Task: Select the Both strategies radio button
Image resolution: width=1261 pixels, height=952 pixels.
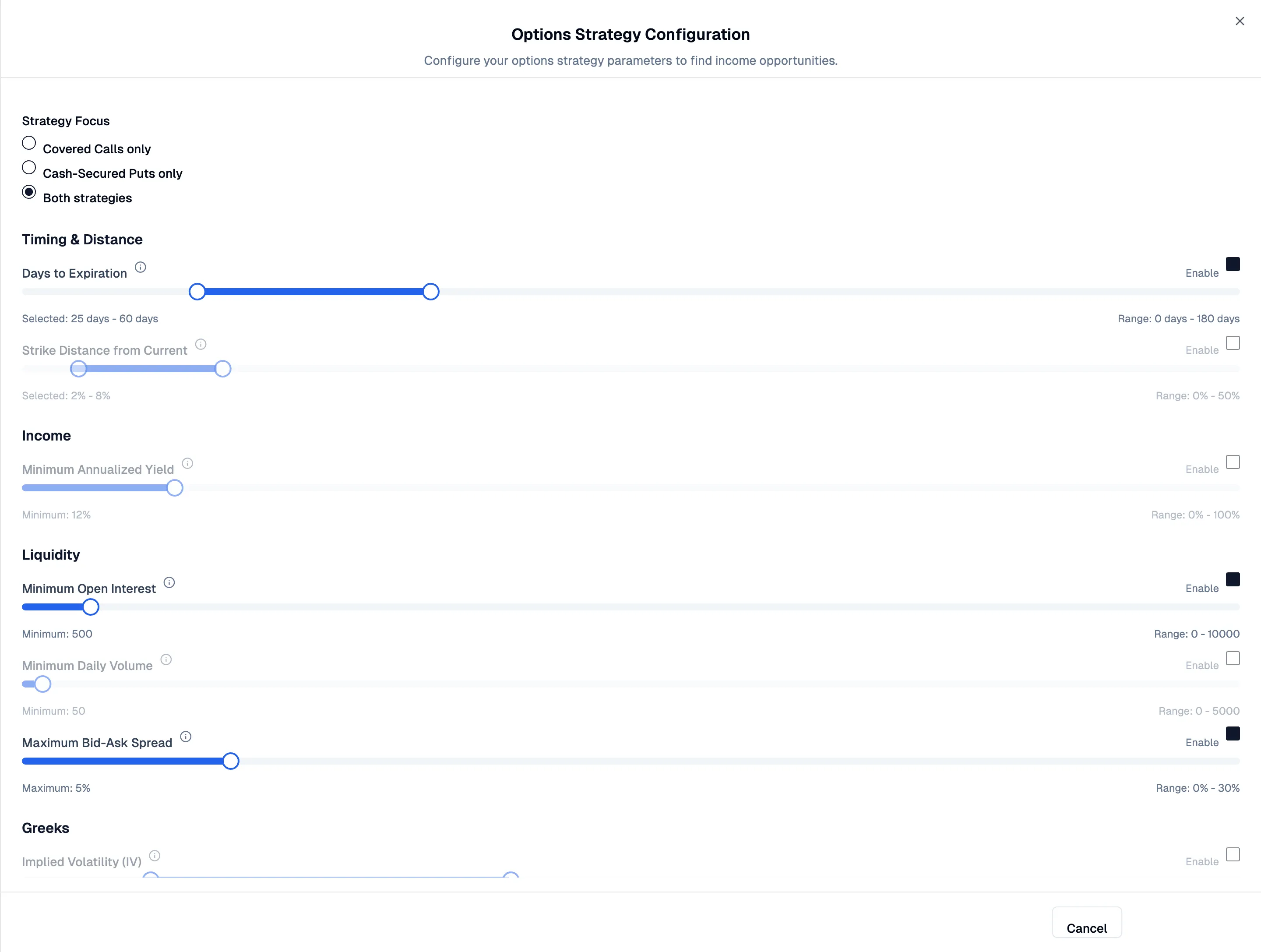Action: 29,191
